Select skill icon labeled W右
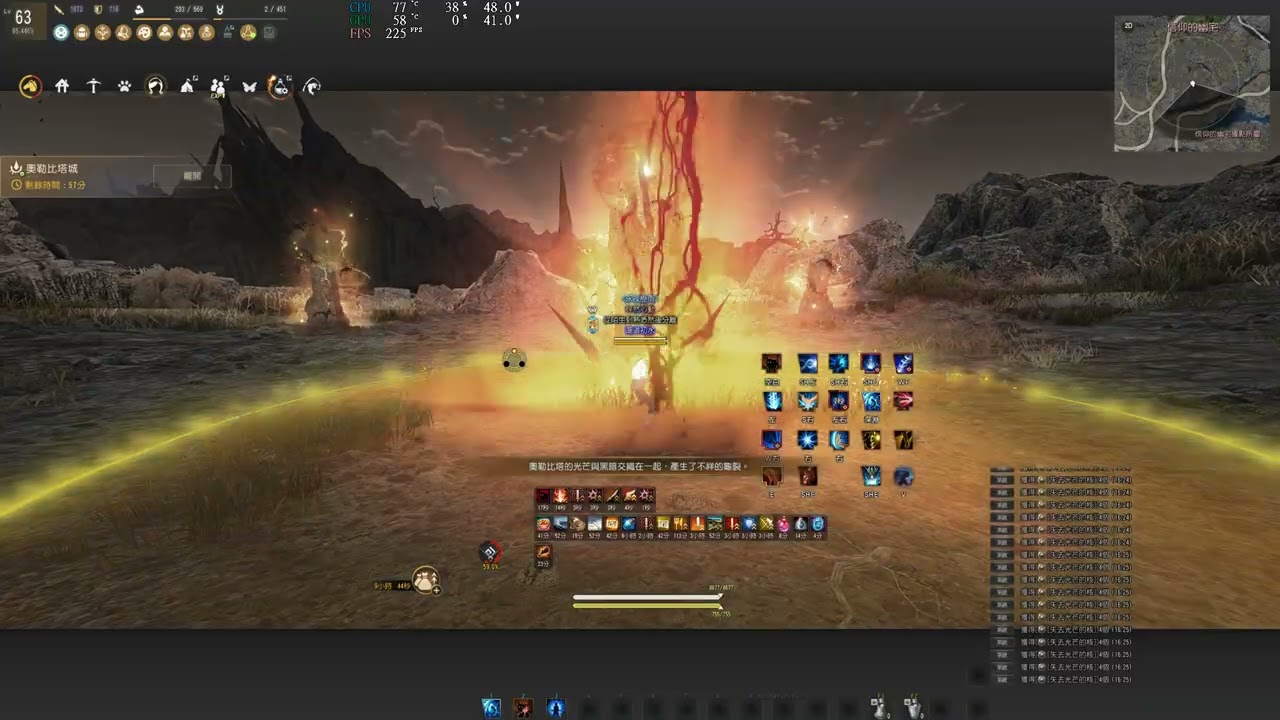This screenshot has height=720, width=1280. tap(772, 440)
